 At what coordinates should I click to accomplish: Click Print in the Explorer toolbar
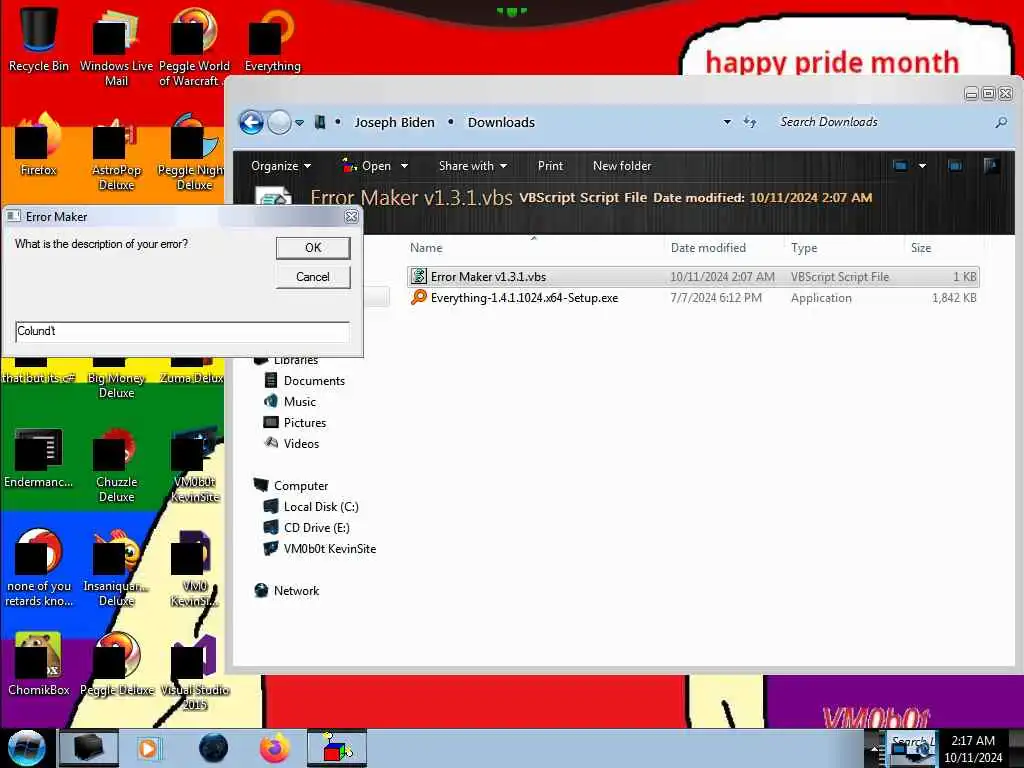550,166
